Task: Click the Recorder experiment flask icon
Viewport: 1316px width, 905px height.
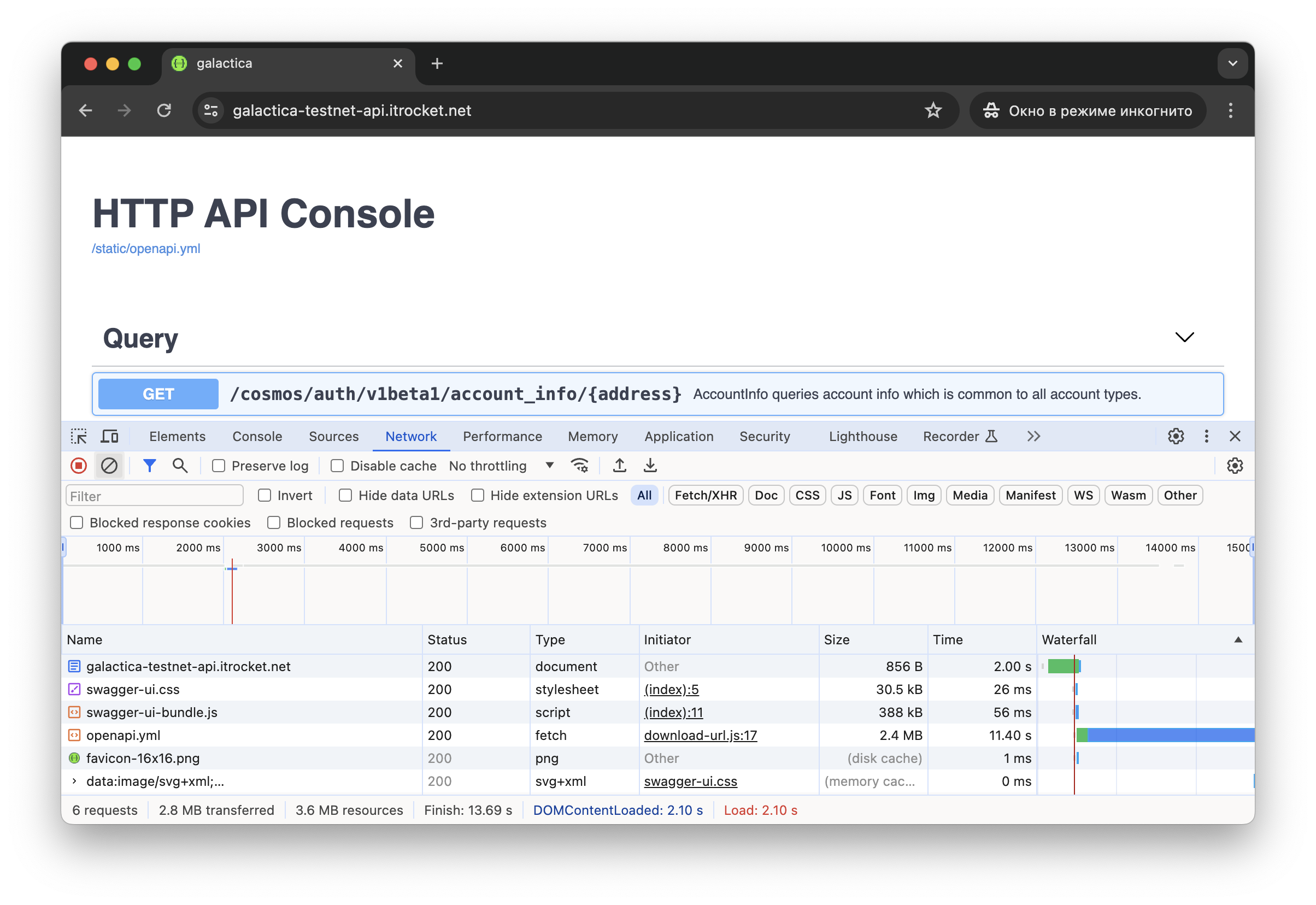Action: point(990,436)
